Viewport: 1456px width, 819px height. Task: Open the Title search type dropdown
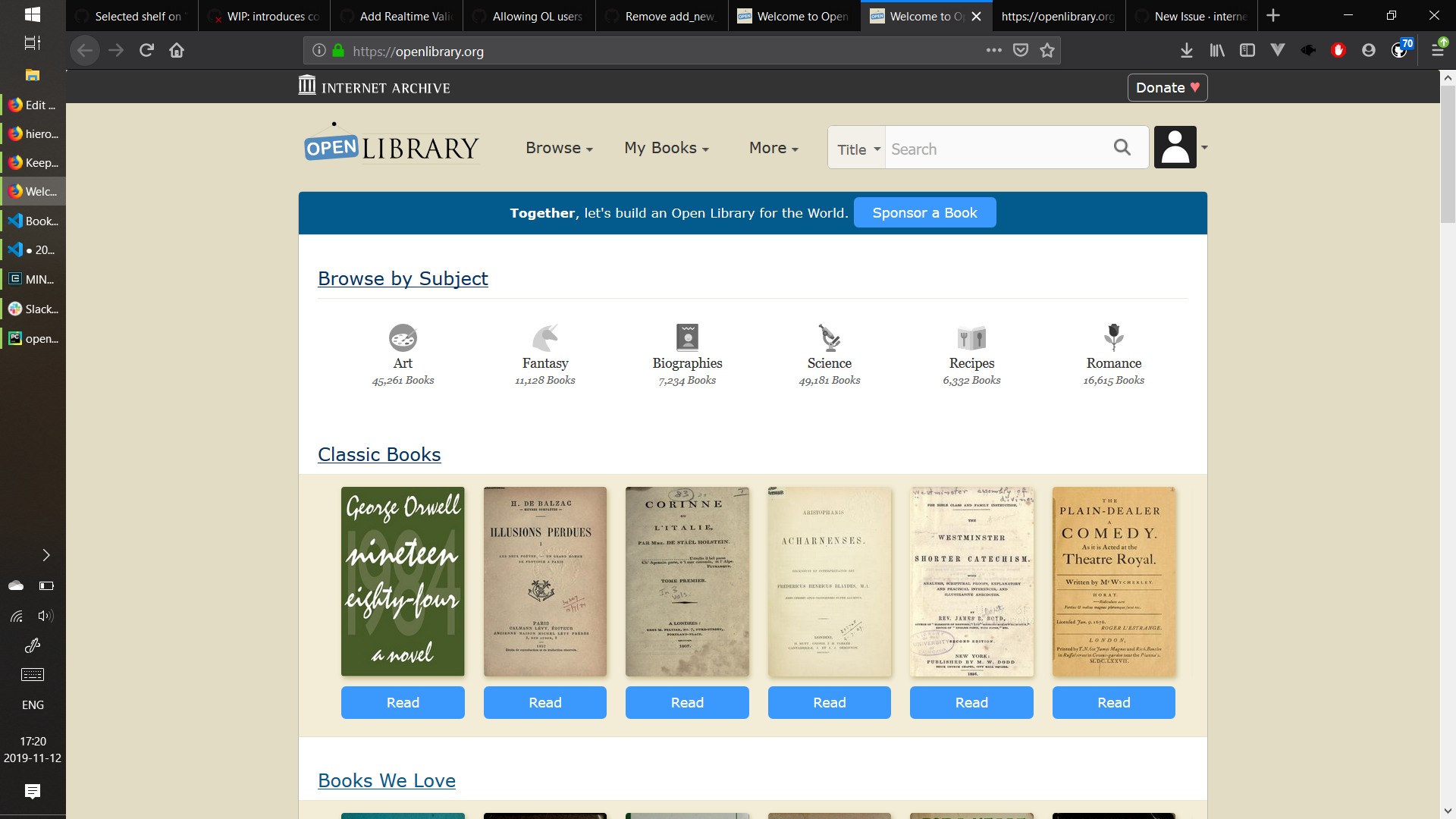pos(858,149)
